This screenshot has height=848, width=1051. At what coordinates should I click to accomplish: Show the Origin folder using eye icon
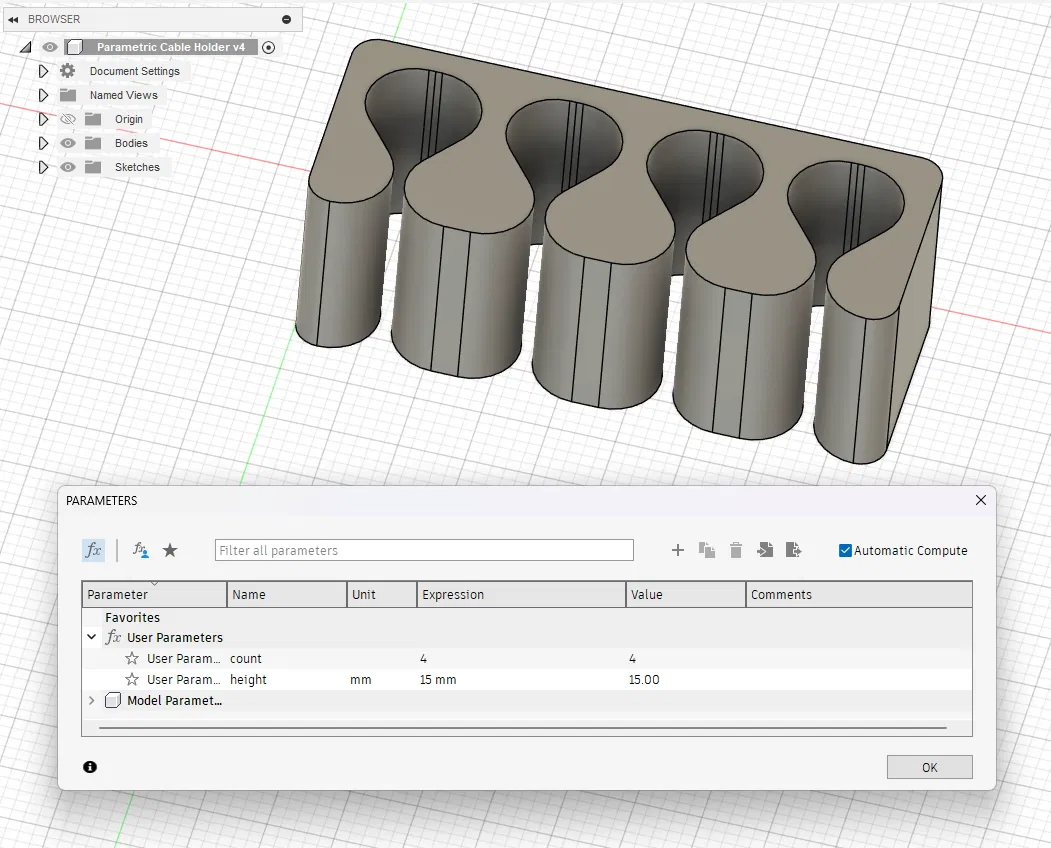(67, 119)
